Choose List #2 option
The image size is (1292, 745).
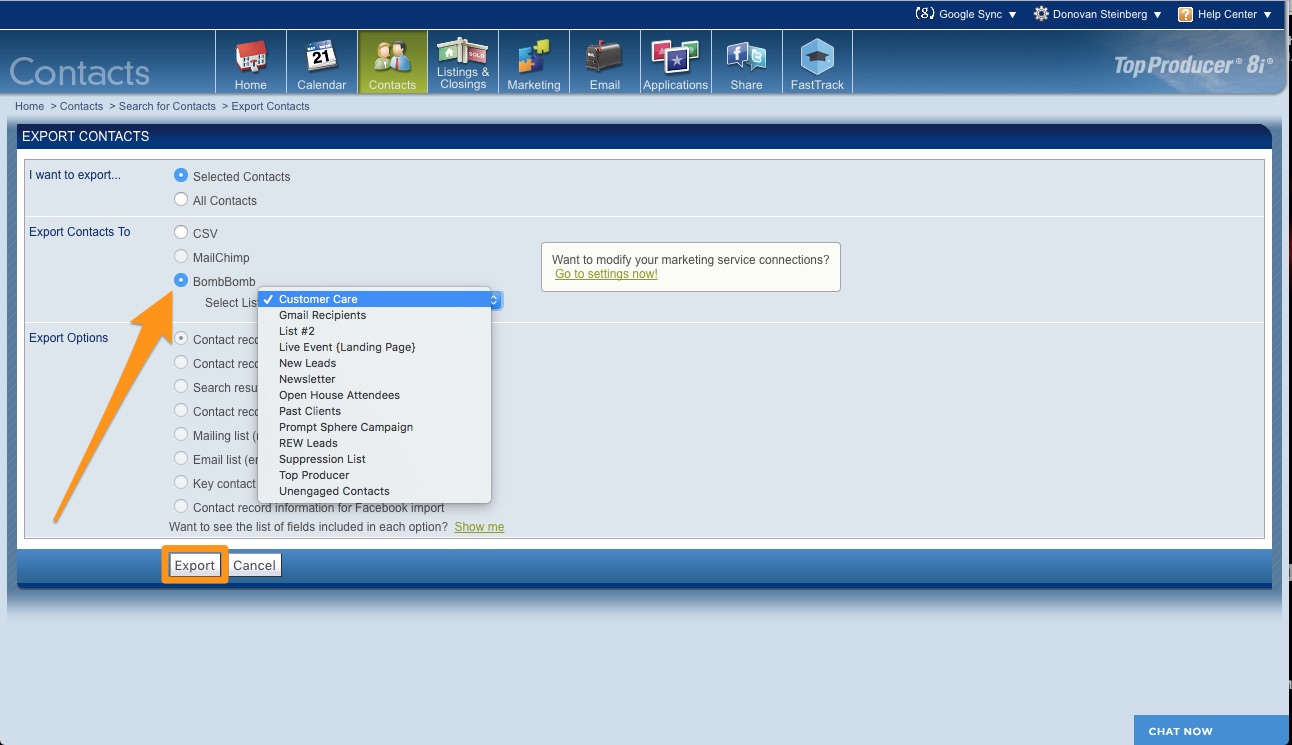click(x=375, y=331)
